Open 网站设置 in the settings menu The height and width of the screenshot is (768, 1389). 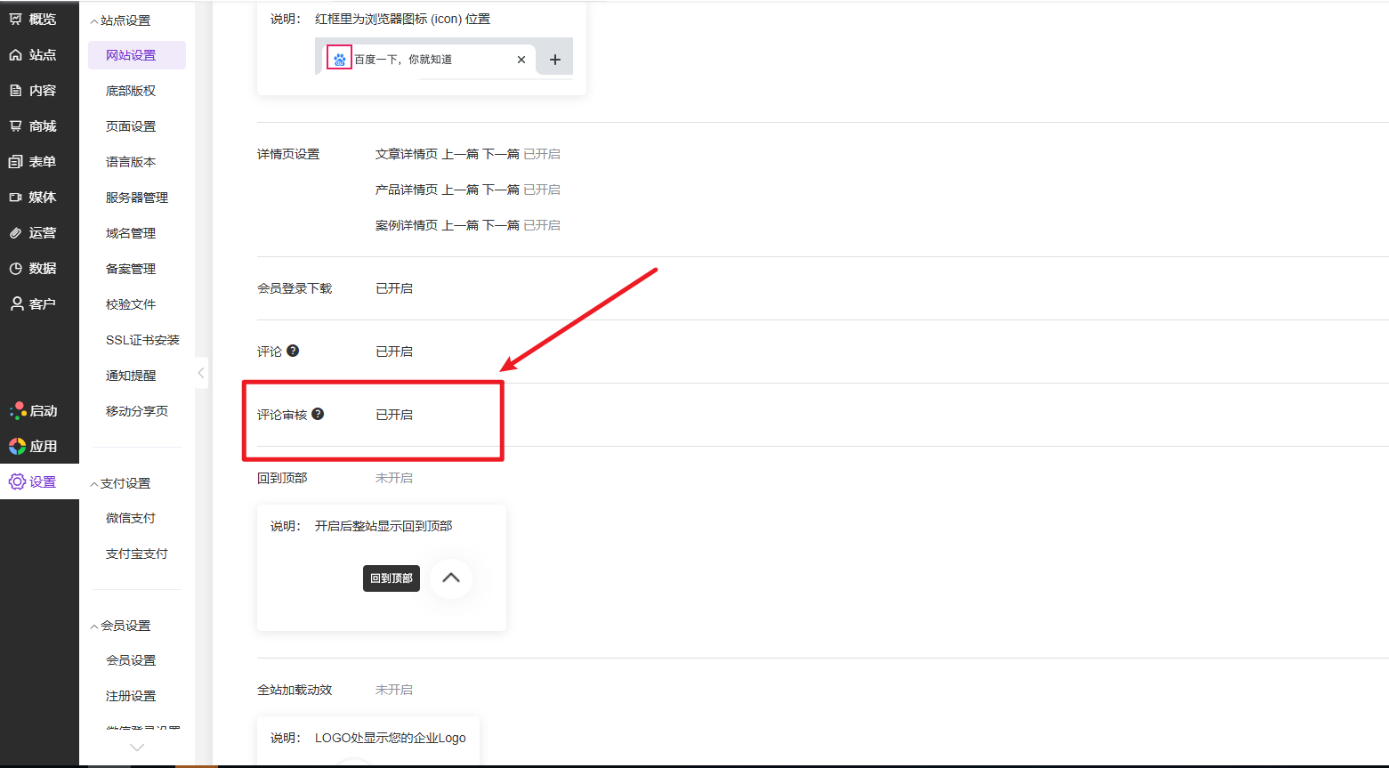(137, 55)
